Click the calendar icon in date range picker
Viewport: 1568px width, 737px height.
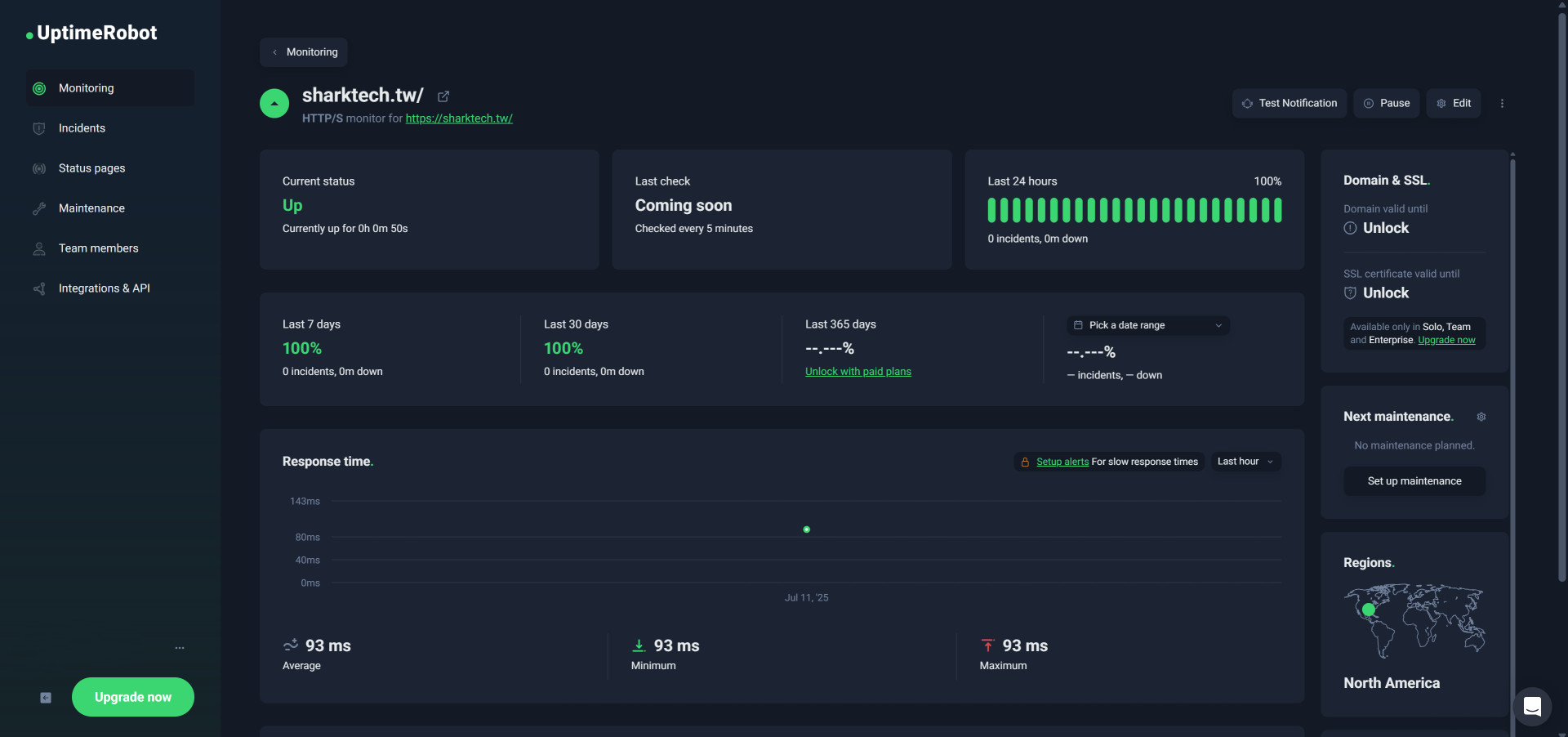[1078, 325]
